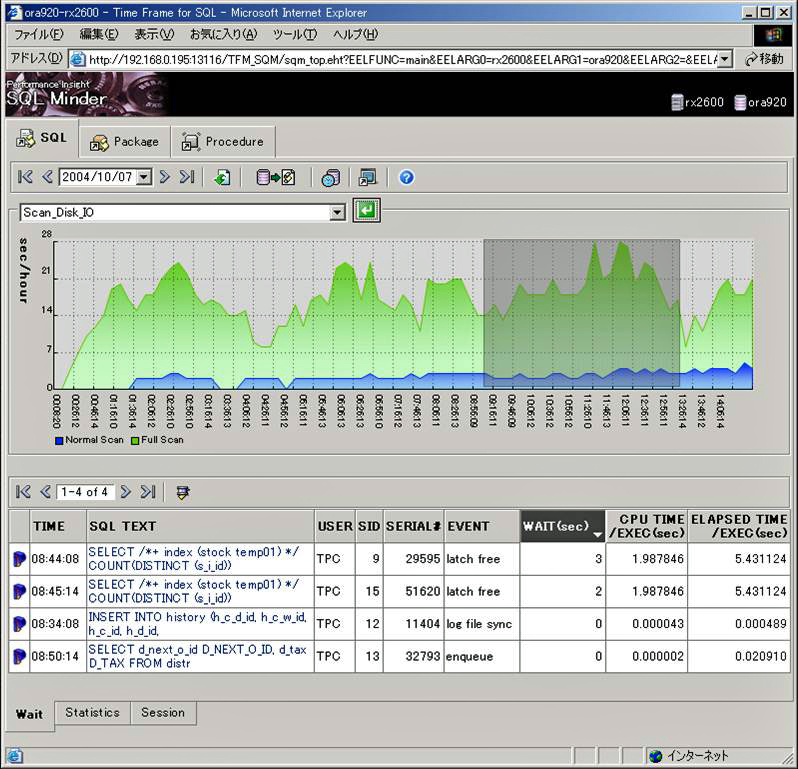This screenshot has height=769, width=798.
Task: Click the green import page icon in toolbar
Action: pos(222,178)
